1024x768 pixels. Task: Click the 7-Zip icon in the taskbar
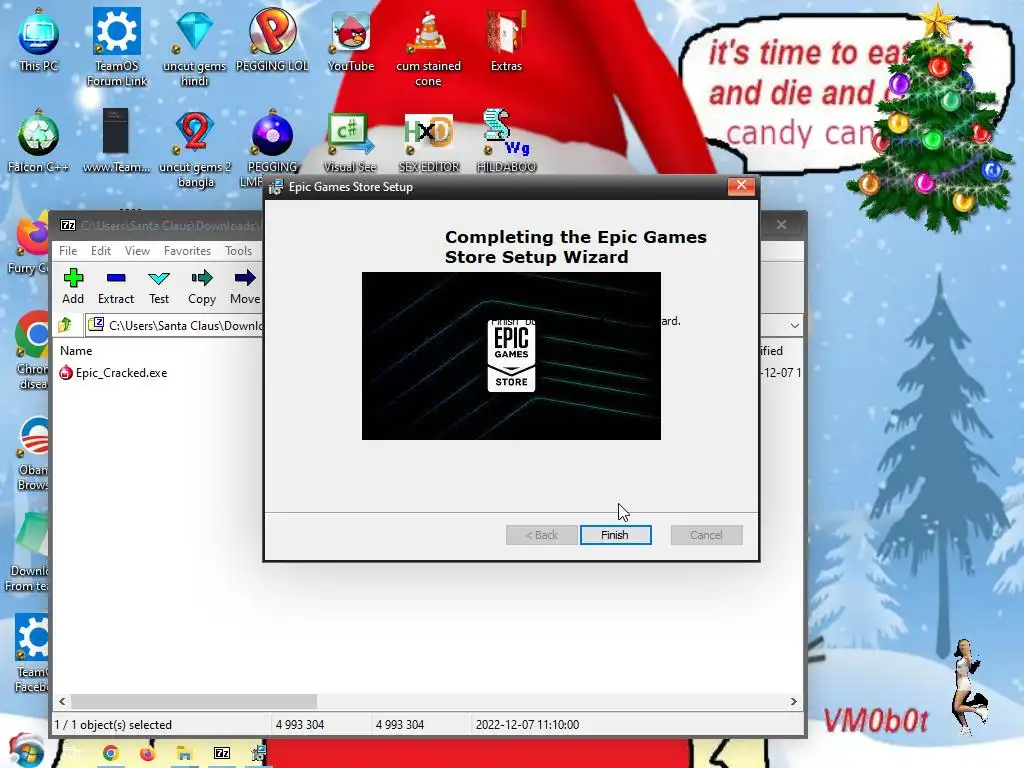pos(222,753)
